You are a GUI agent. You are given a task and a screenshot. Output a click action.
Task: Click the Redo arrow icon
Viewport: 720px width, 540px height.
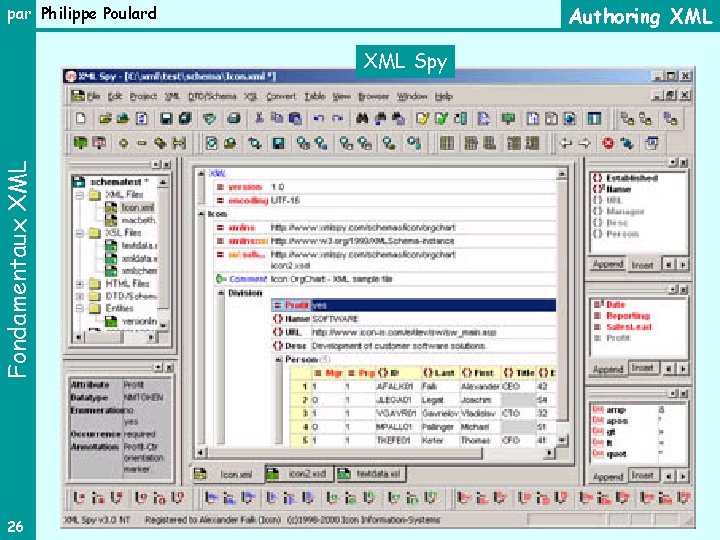338,118
